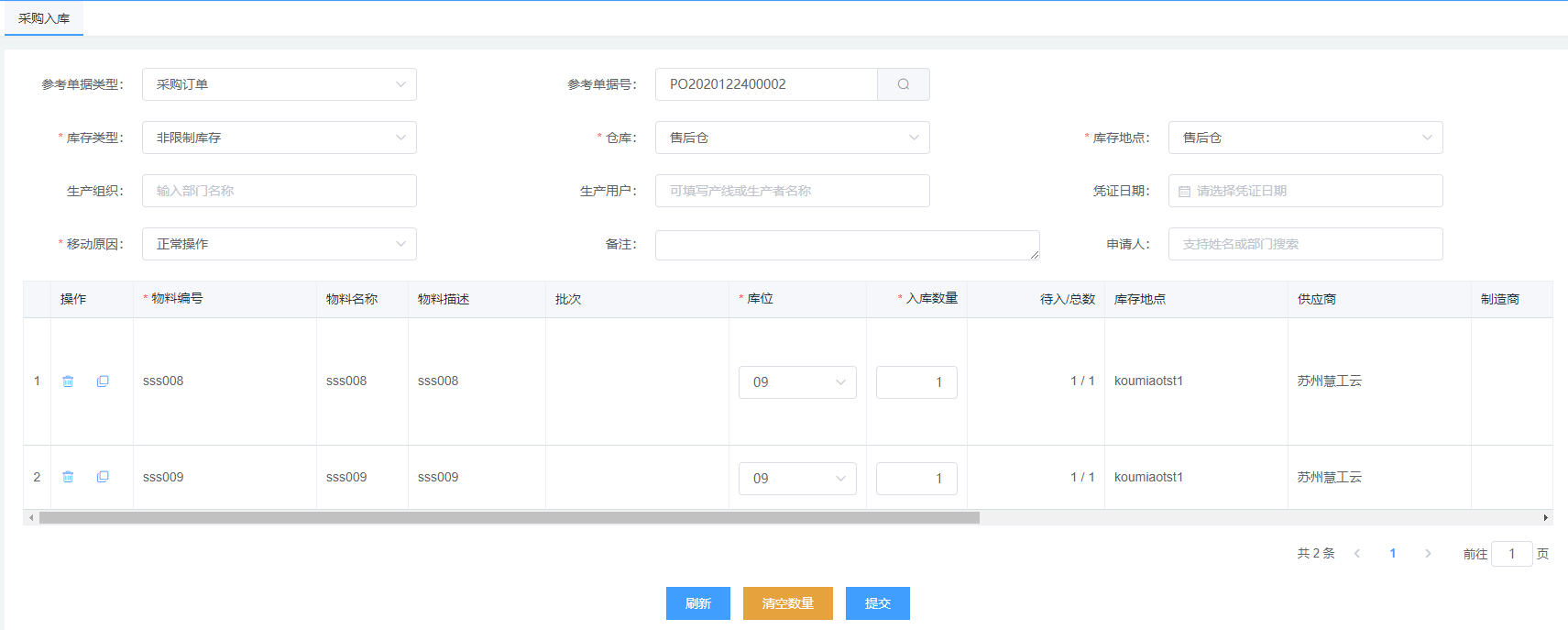The height and width of the screenshot is (630, 1568).
Task: Expand the 库存地点 dropdown
Action: coord(1305,138)
